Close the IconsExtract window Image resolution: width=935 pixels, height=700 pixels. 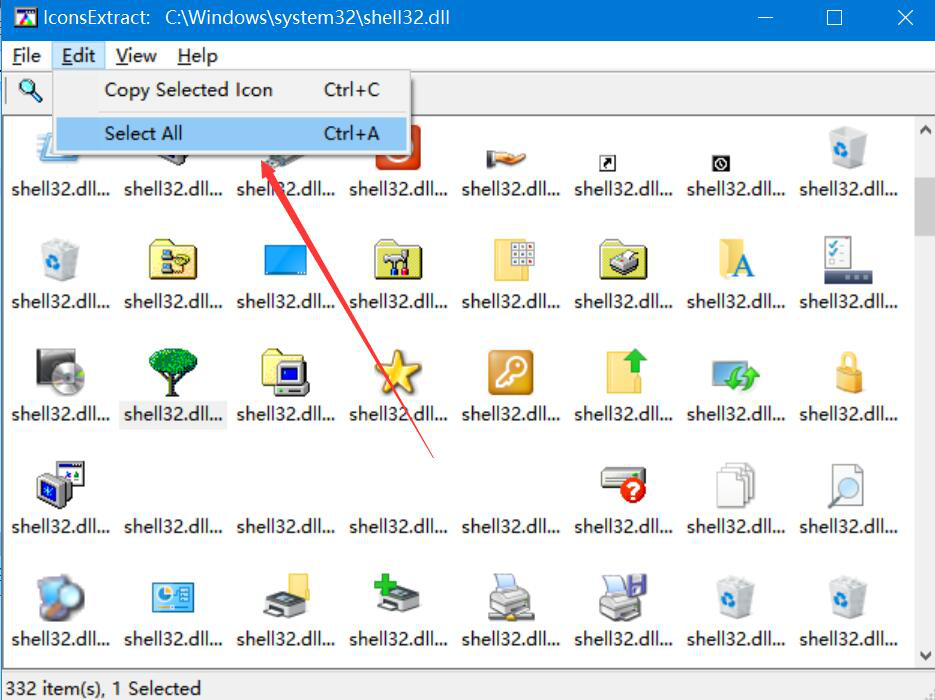[x=905, y=18]
